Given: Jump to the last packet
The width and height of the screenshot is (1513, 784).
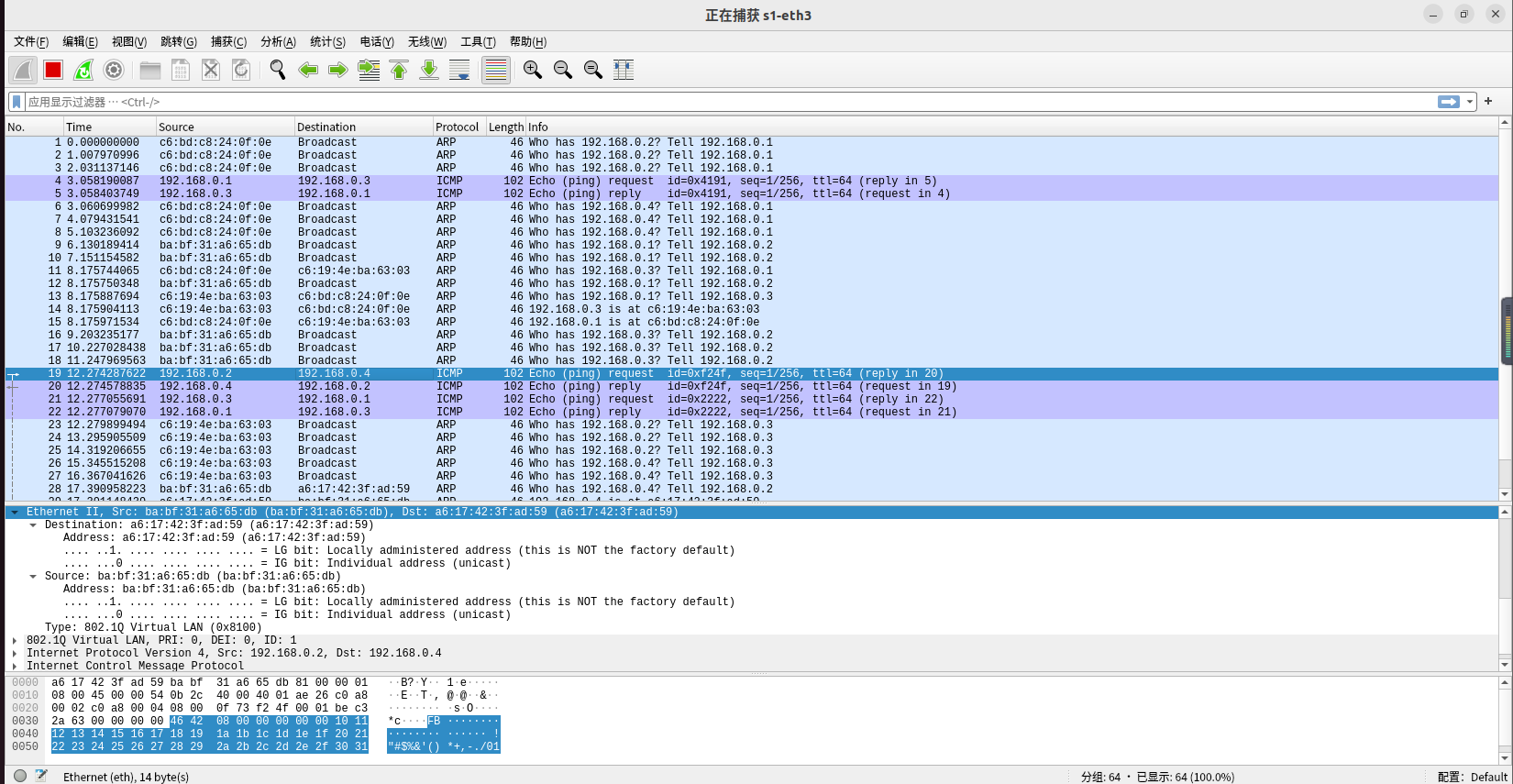Looking at the screenshot, I should point(429,70).
